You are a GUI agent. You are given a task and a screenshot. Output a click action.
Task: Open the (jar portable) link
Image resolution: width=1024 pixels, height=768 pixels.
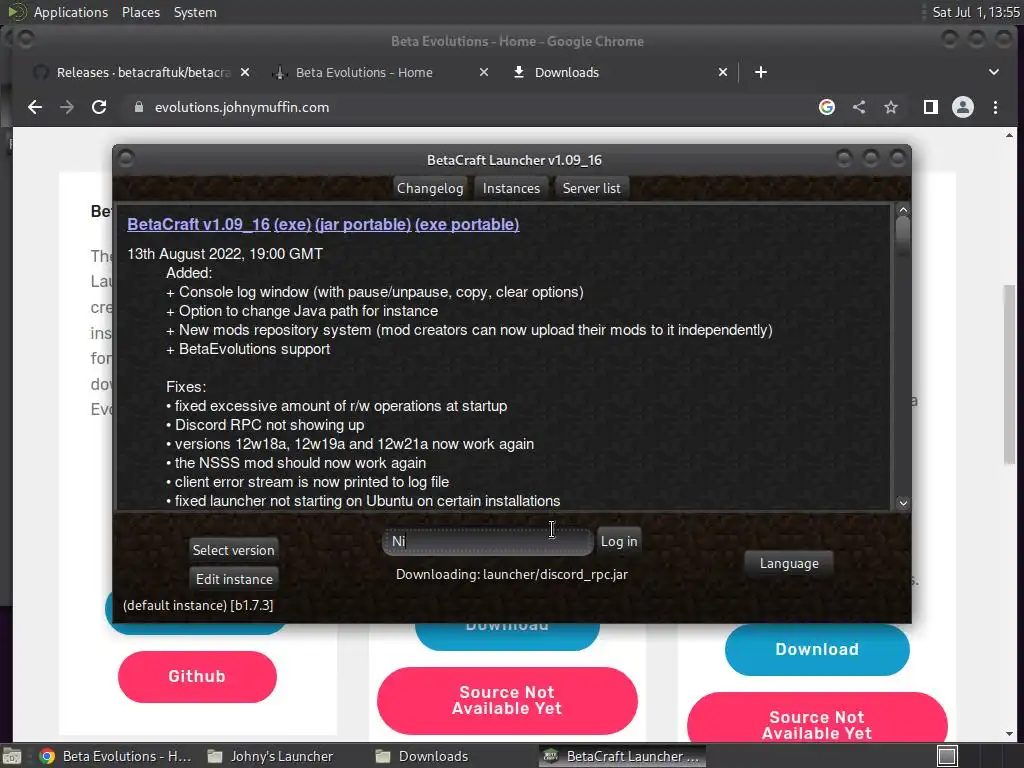click(x=363, y=224)
